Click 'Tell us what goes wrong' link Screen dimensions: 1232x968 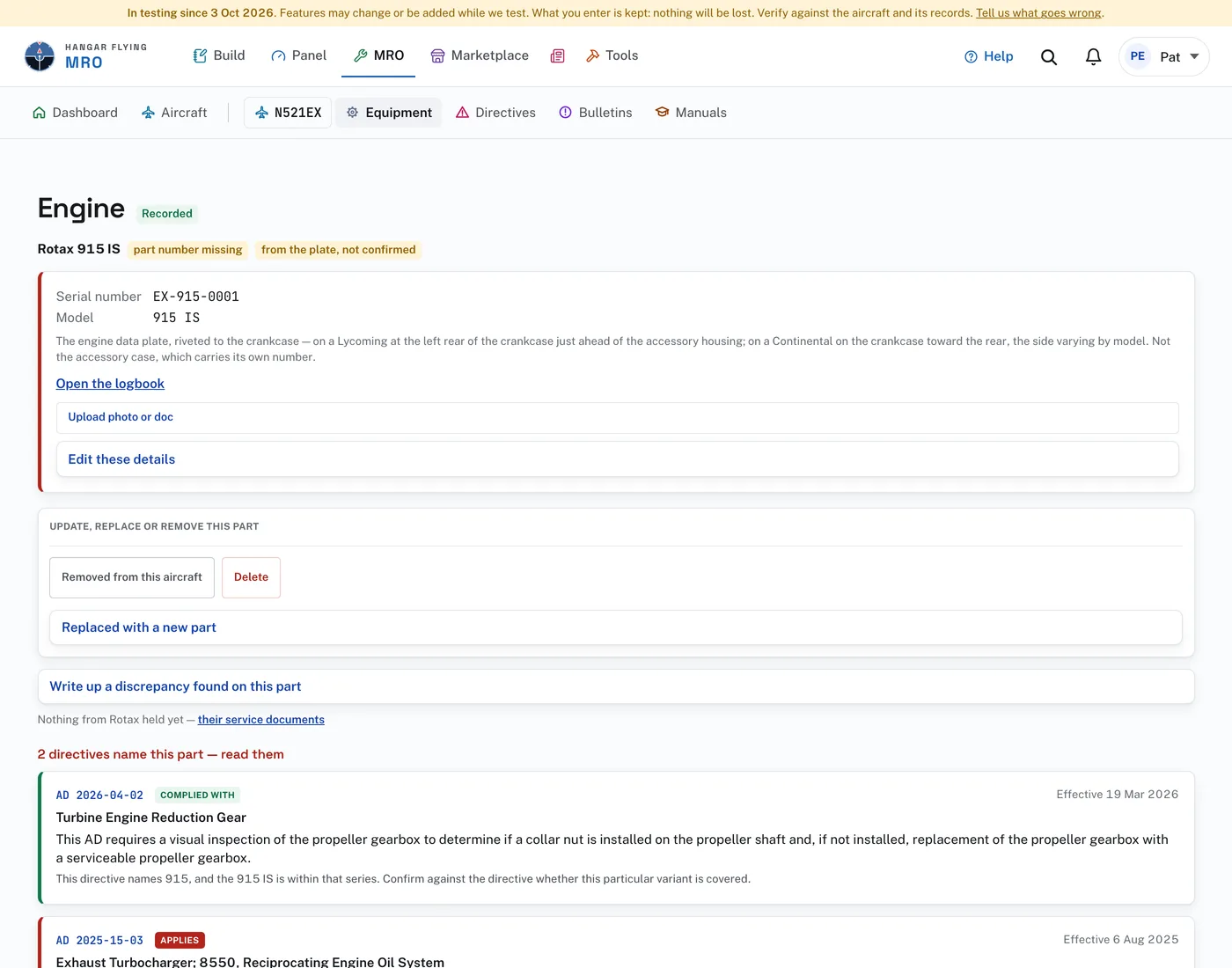point(1038,13)
